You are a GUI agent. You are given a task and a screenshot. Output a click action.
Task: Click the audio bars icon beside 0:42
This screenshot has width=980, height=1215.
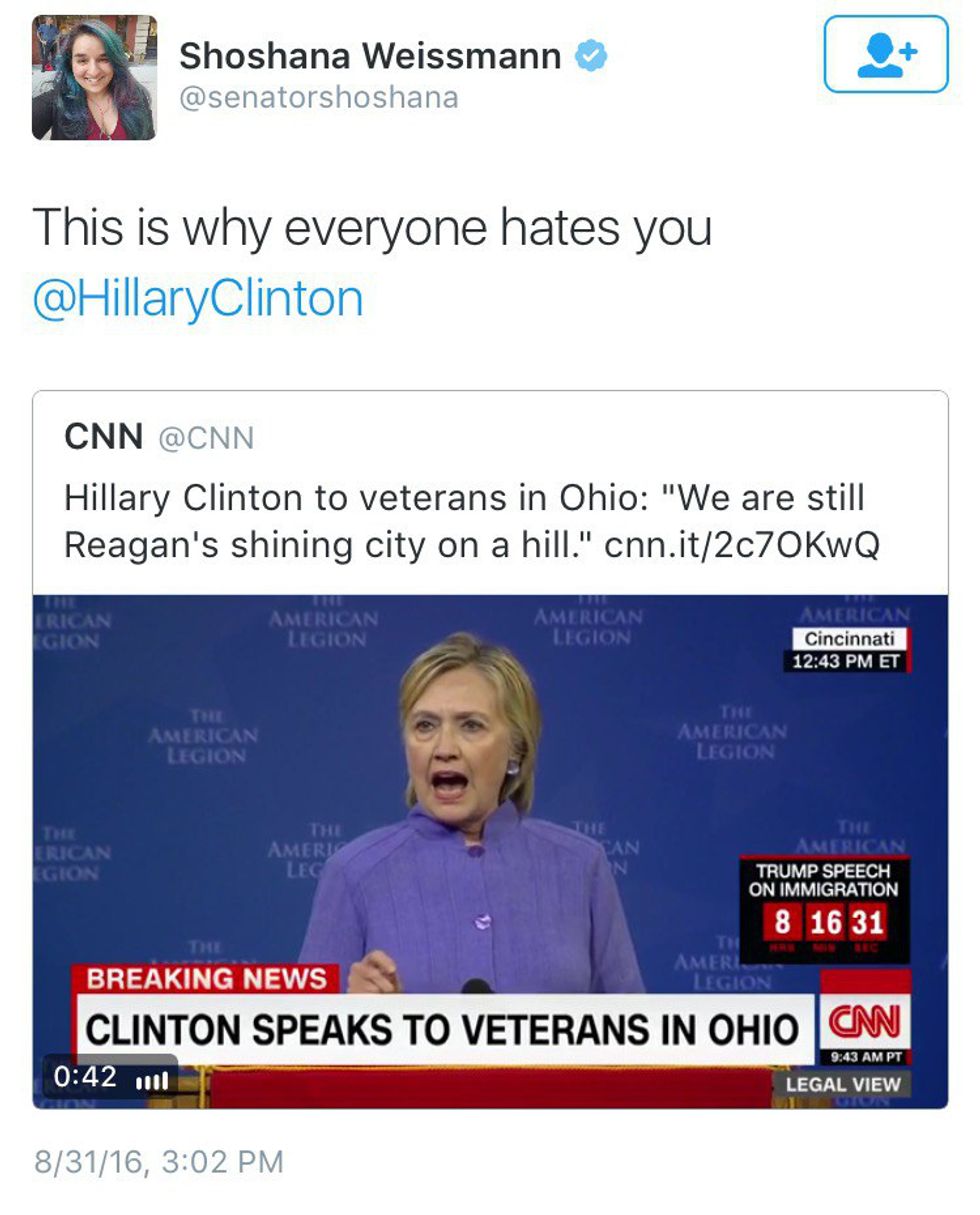[150, 1079]
